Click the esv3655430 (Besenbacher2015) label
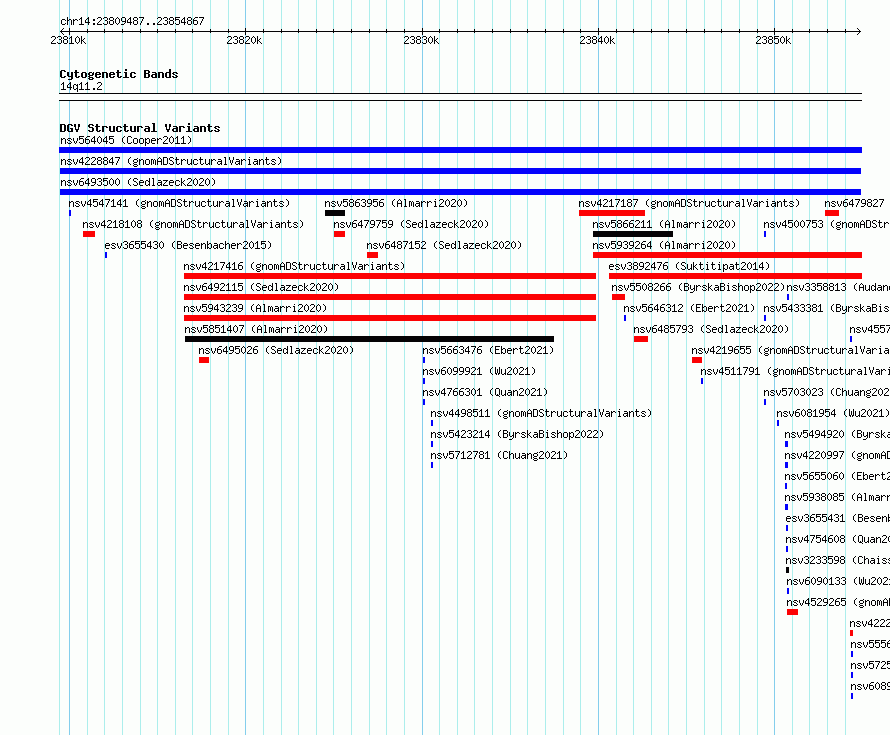The width and height of the screenshot is (890, 735). pos(188,245)
